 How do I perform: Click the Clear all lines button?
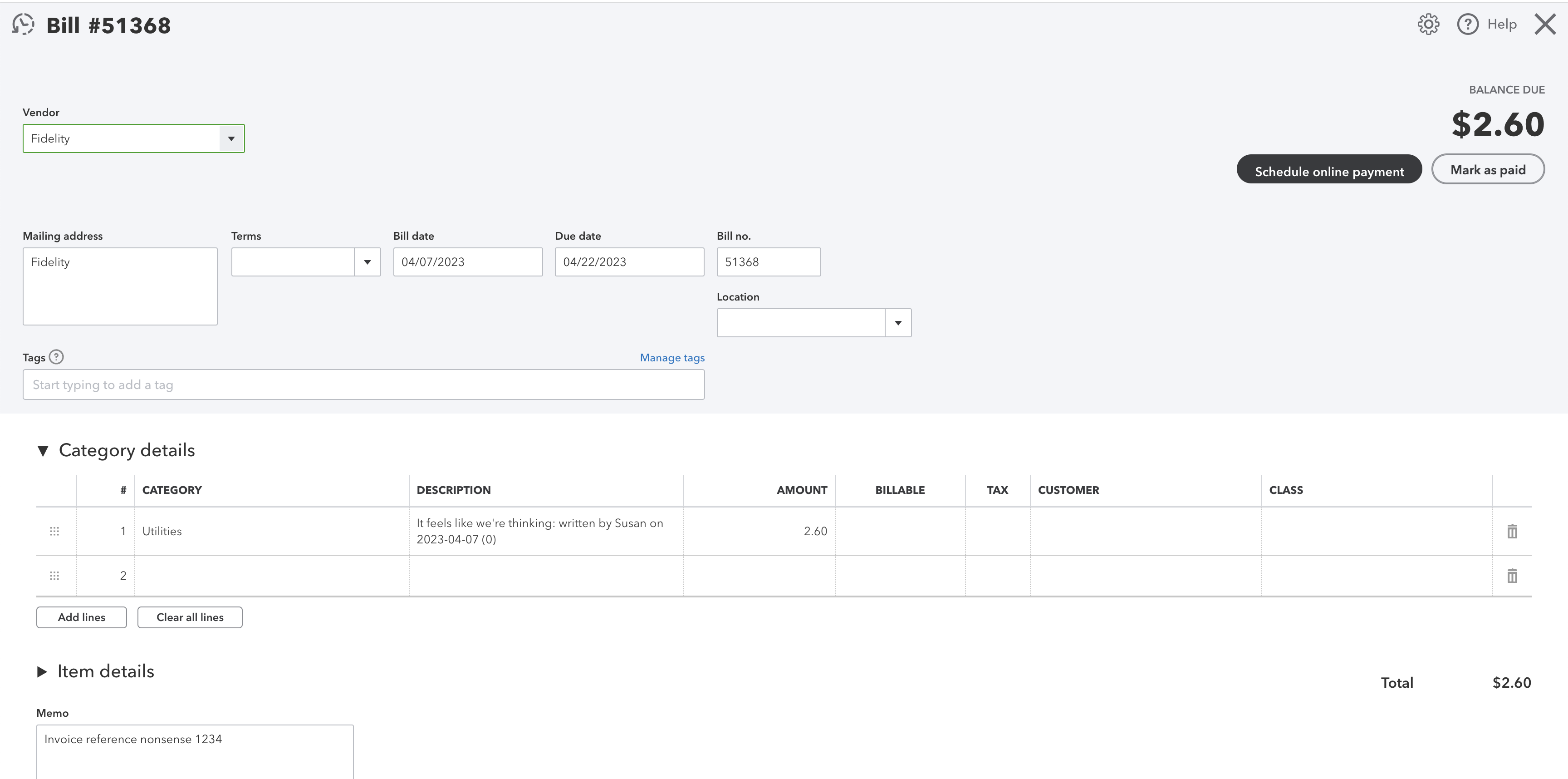(190, 617)
